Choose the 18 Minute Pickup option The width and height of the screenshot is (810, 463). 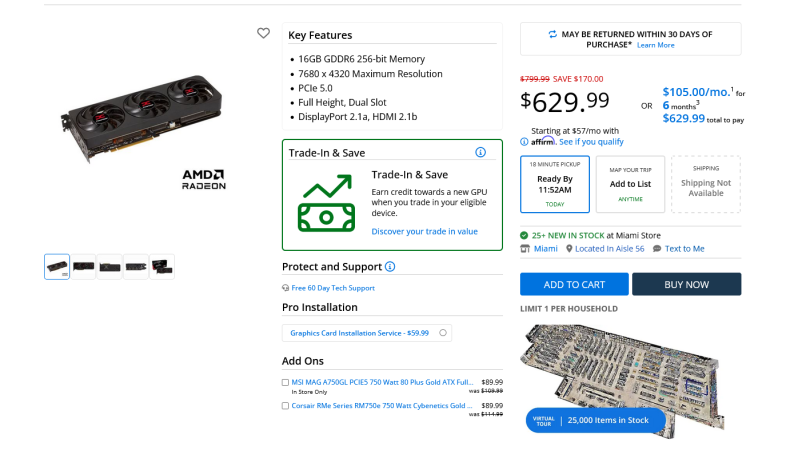click(555, 184)
